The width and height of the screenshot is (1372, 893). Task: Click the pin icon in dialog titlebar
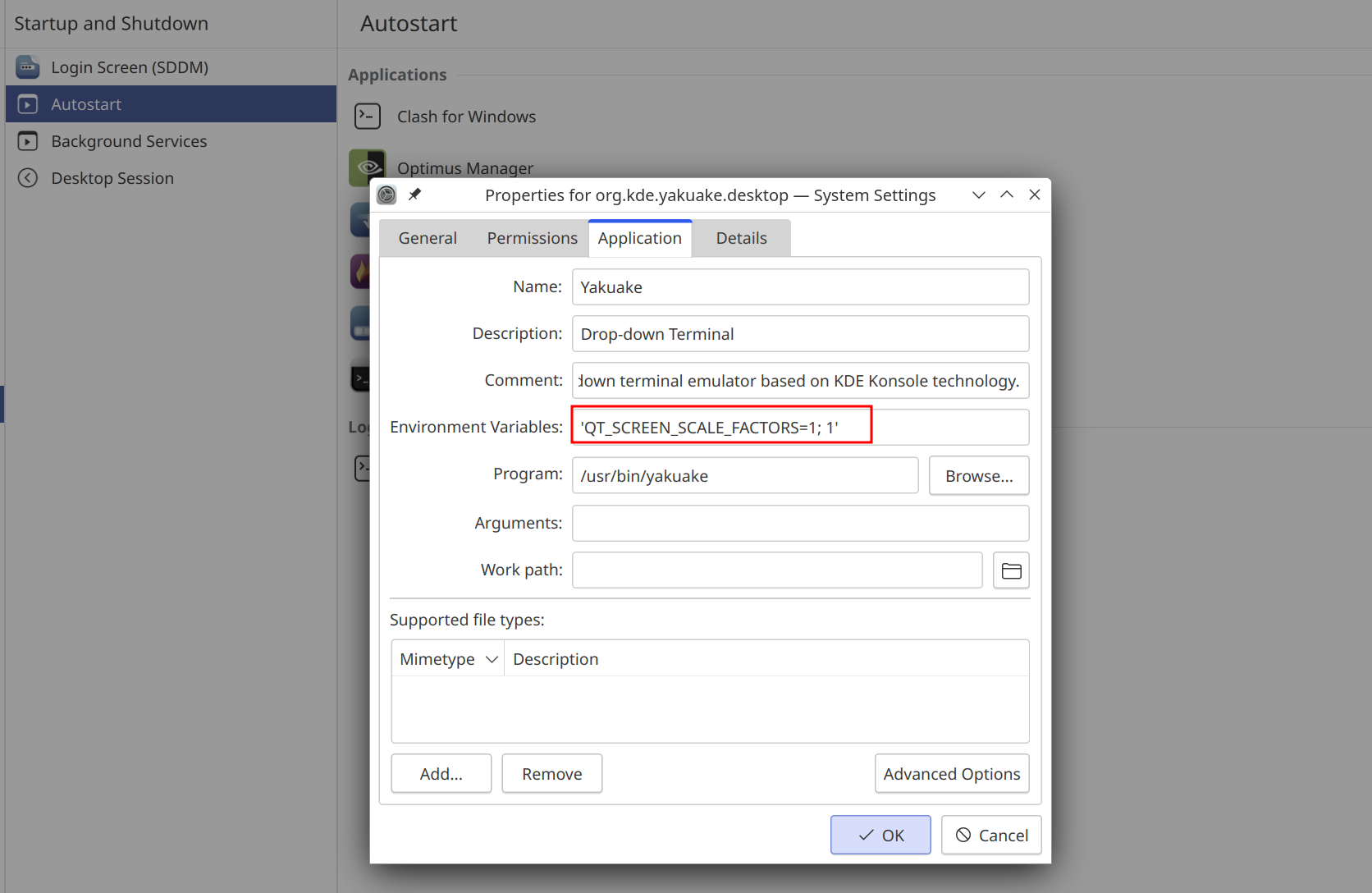tap(415, 195)
